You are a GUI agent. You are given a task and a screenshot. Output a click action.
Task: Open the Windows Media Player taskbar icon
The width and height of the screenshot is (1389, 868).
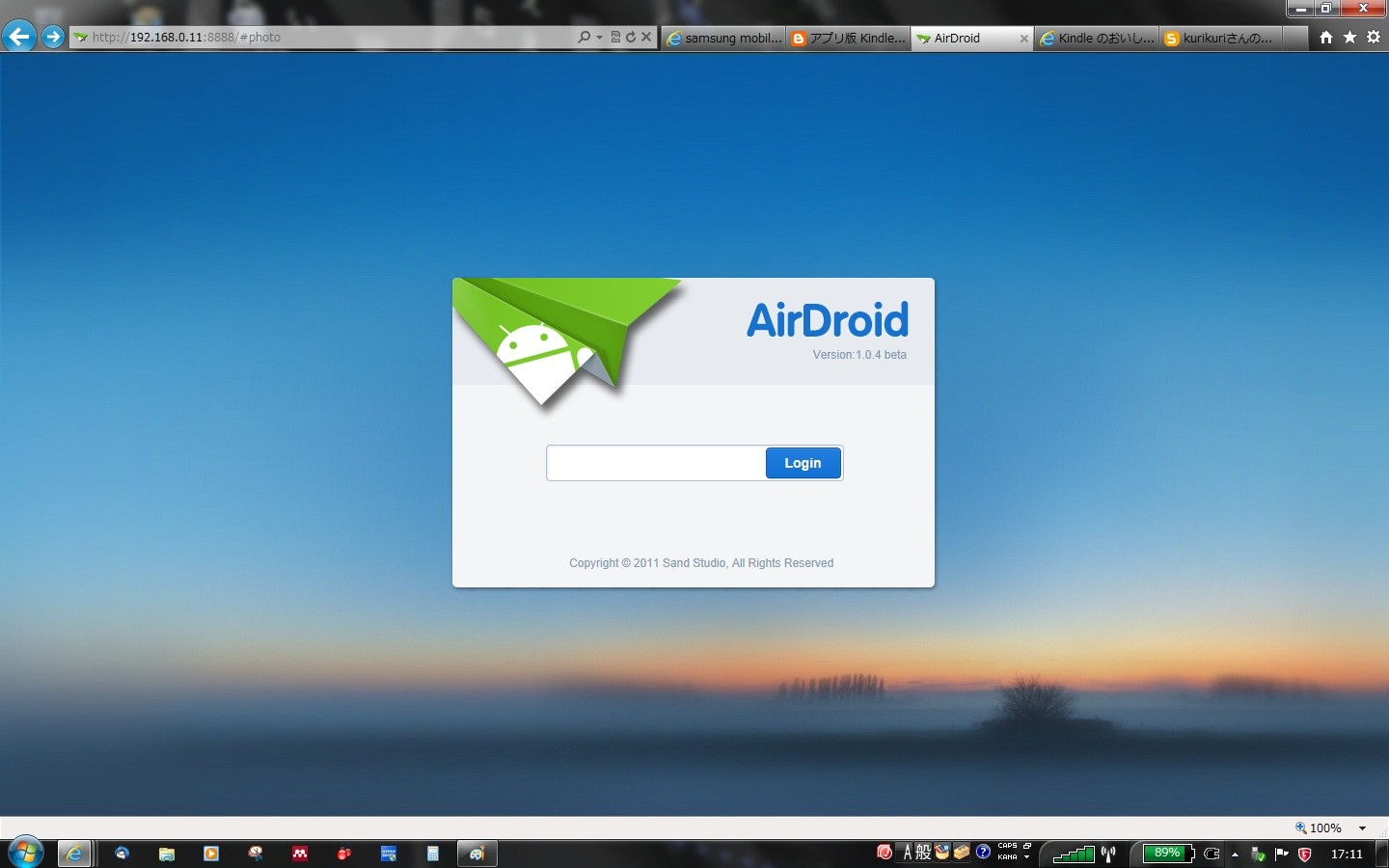point(211,854)
